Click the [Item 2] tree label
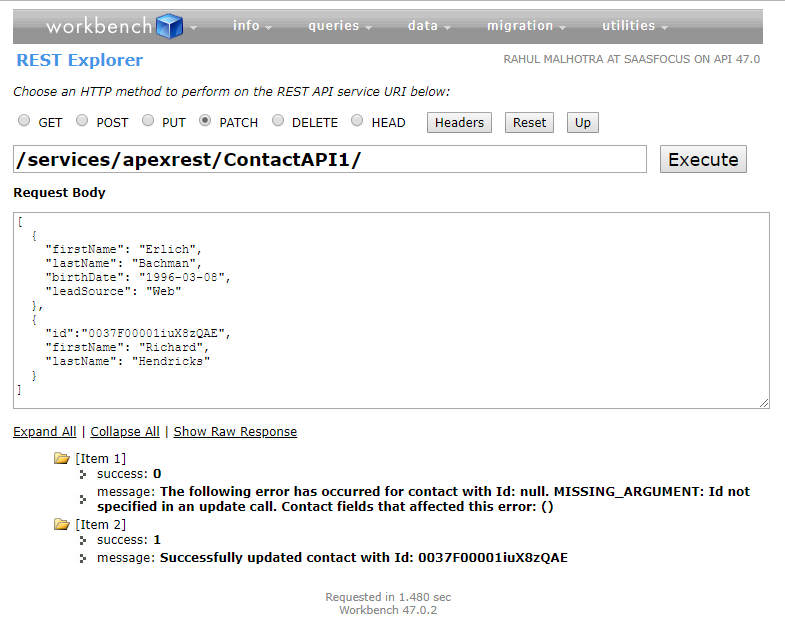The width and height of the screenshot is (785, 625). pos(101,525)
